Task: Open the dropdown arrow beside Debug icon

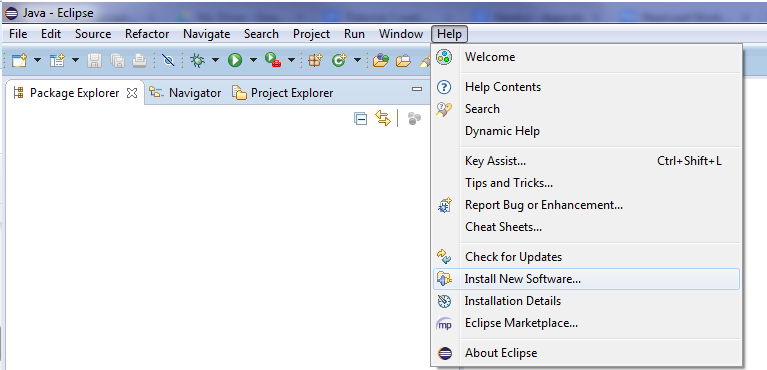Action: click(215, 60)
